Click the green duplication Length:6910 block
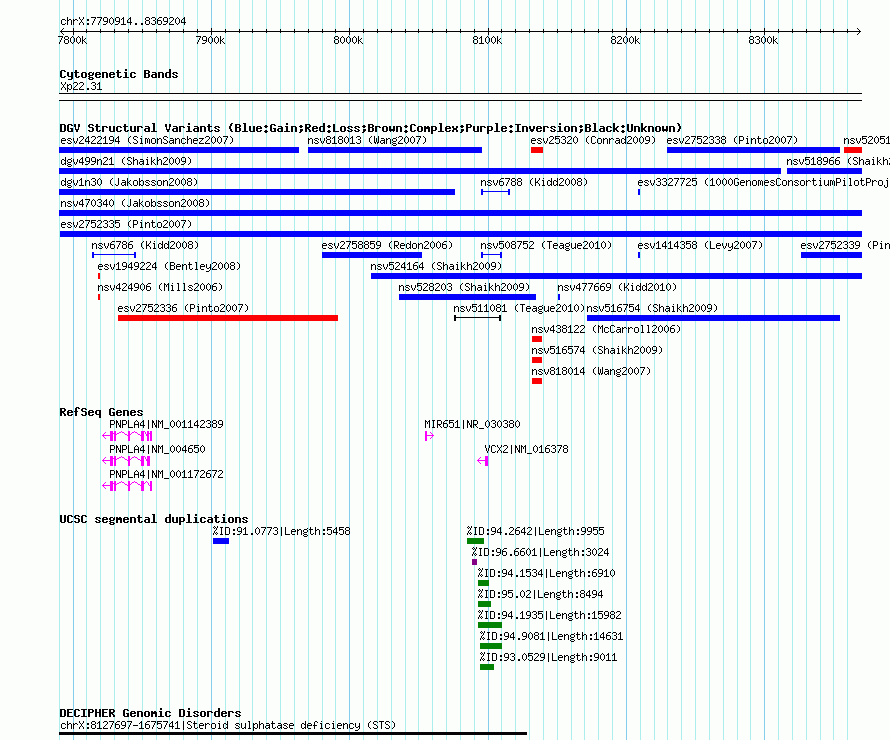This screenshot has height=740, width=890. [x=484, y=583]
